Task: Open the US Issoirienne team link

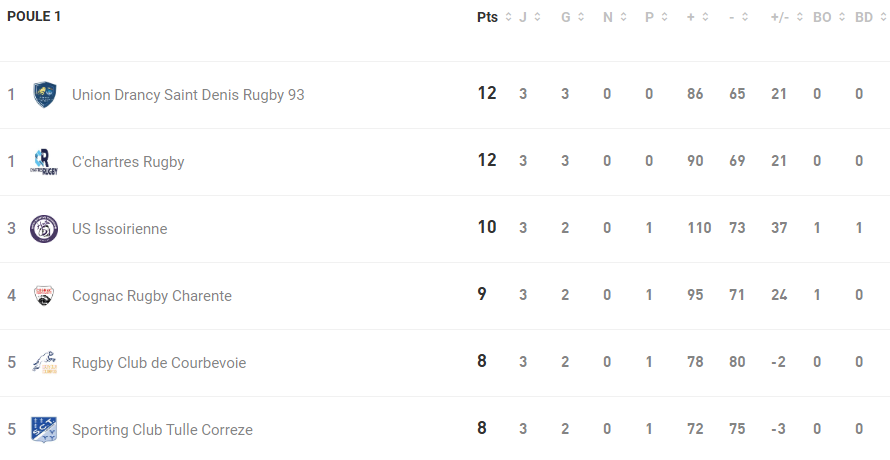Action: 120,229
